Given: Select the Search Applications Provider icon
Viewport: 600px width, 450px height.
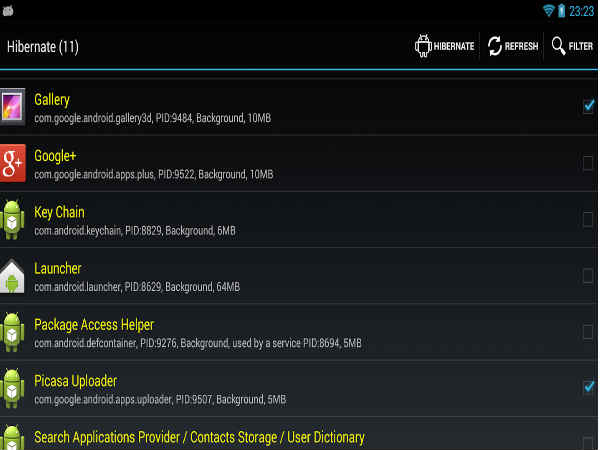Looking at the screenshot, I should pyautogui.click(x=13, y=437).
